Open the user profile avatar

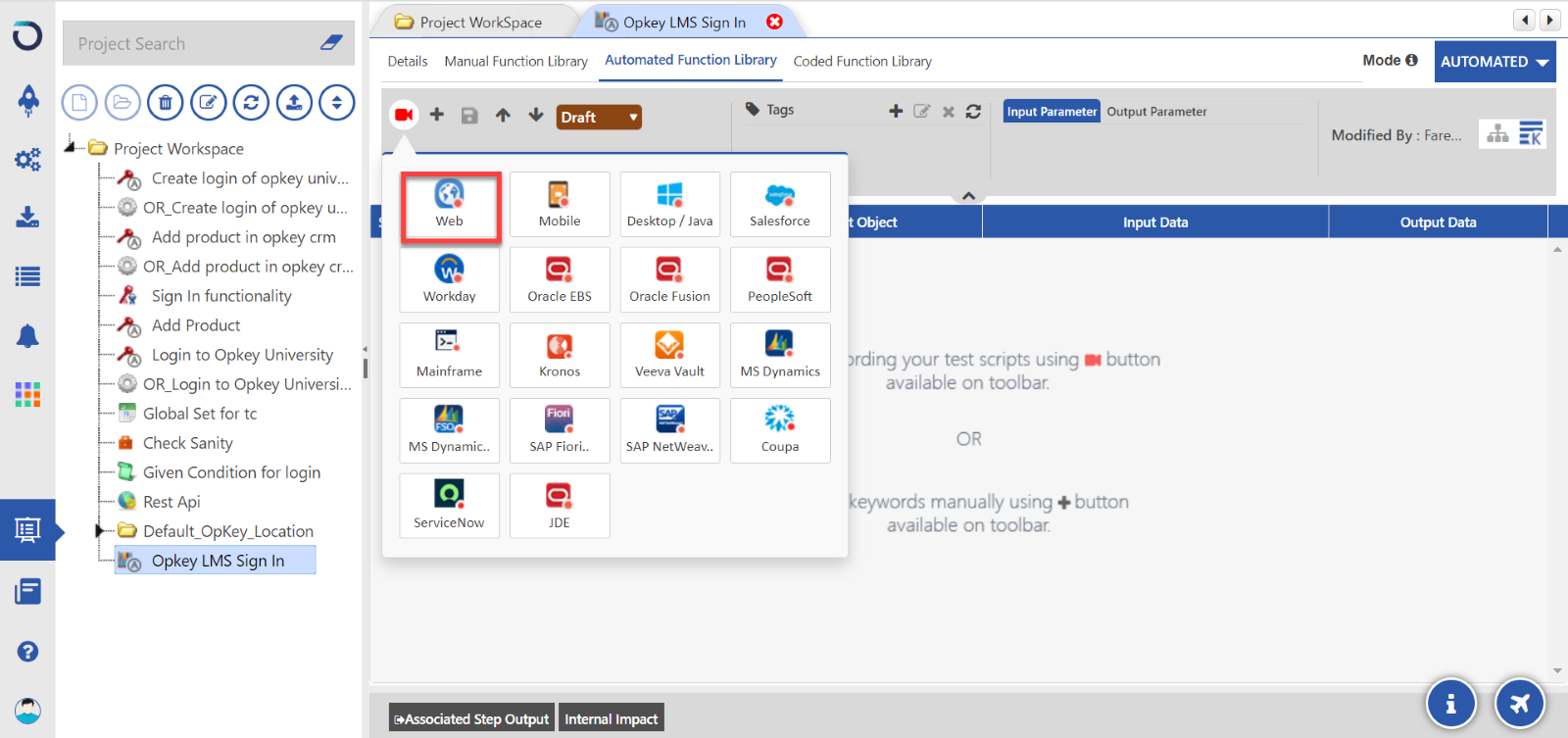click(27, 711)
